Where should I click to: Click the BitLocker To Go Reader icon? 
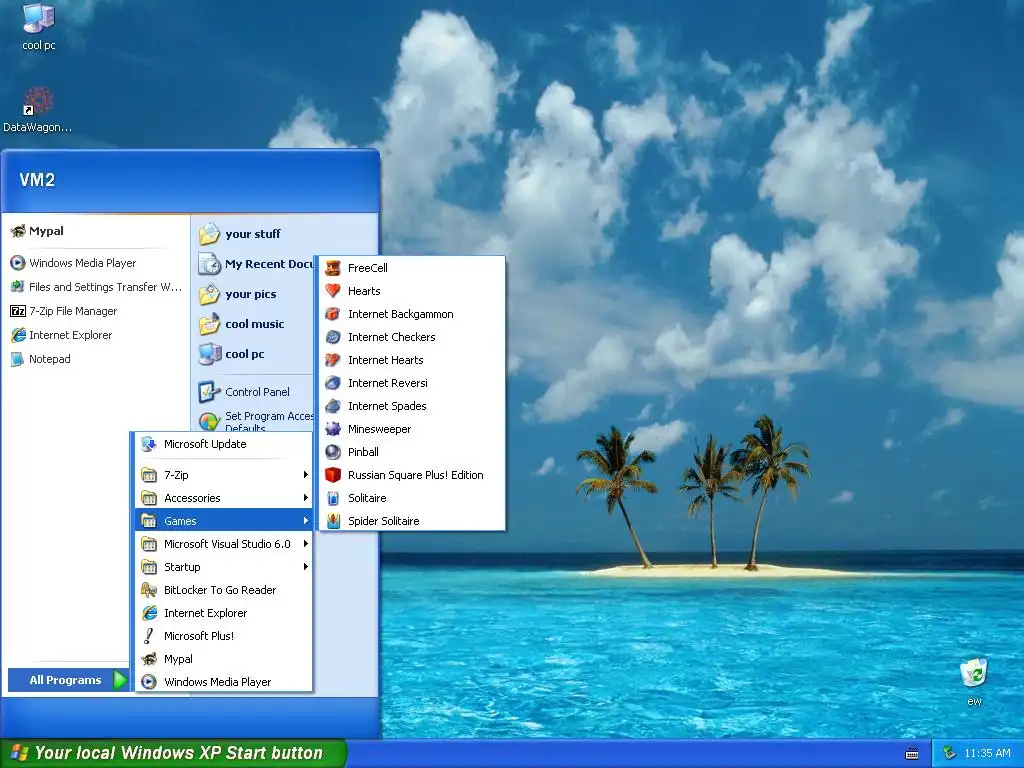point(149,590)
